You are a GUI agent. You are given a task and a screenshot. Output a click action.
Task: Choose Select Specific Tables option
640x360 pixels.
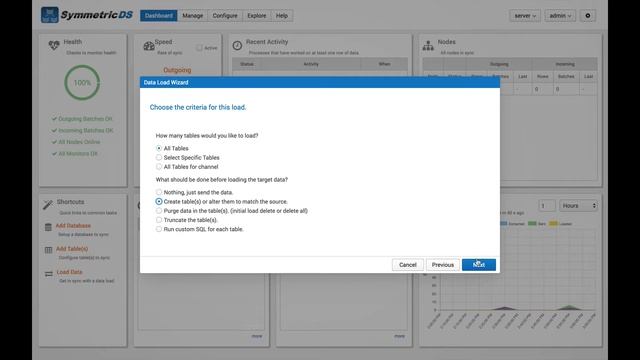(x=159, y=158)
